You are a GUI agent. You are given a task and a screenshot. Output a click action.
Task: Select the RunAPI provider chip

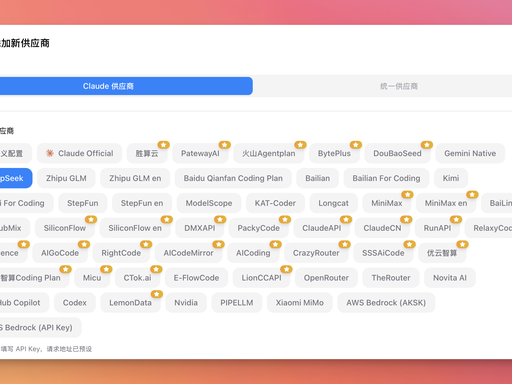(x=437, y=228)
